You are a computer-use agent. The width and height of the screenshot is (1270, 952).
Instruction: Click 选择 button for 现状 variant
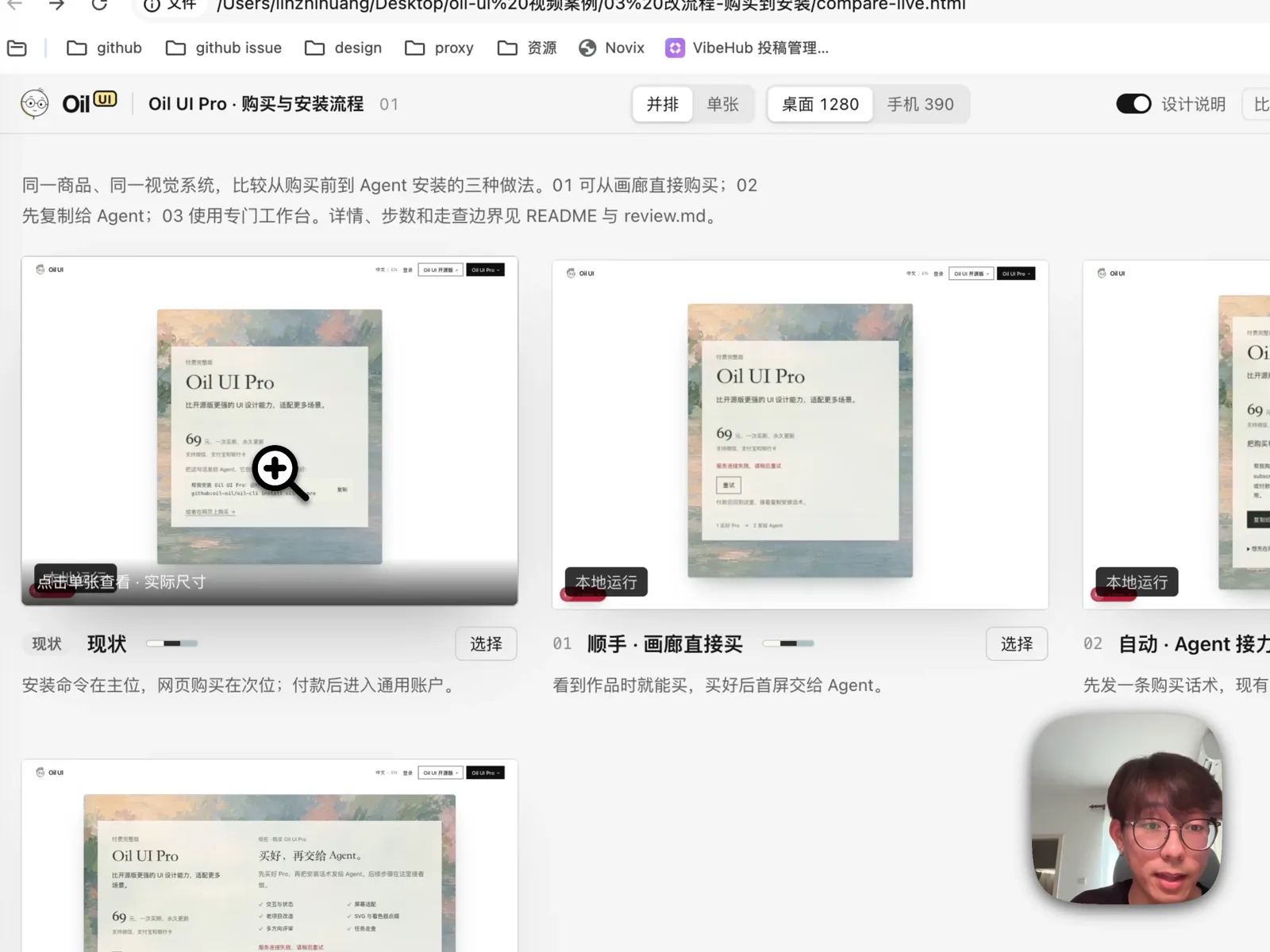[486, 643]
